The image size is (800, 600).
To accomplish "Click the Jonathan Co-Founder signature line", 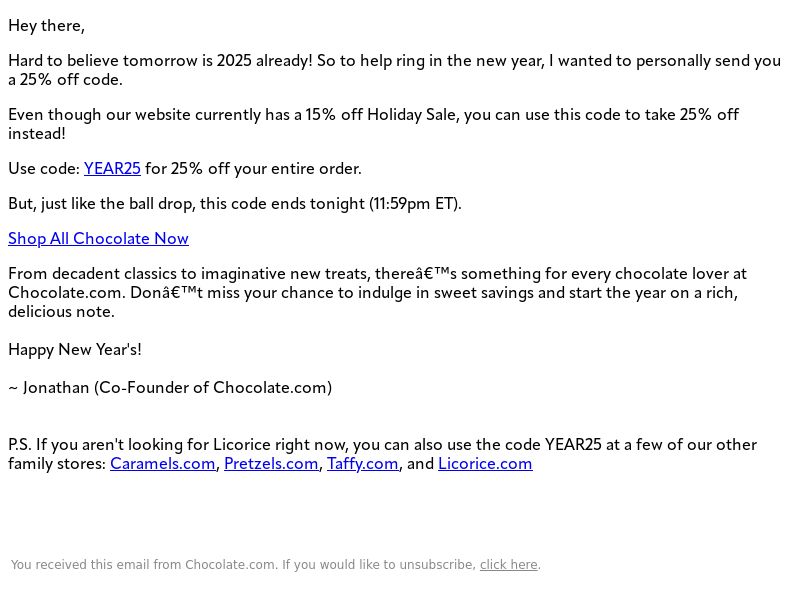I will [170, 387].
